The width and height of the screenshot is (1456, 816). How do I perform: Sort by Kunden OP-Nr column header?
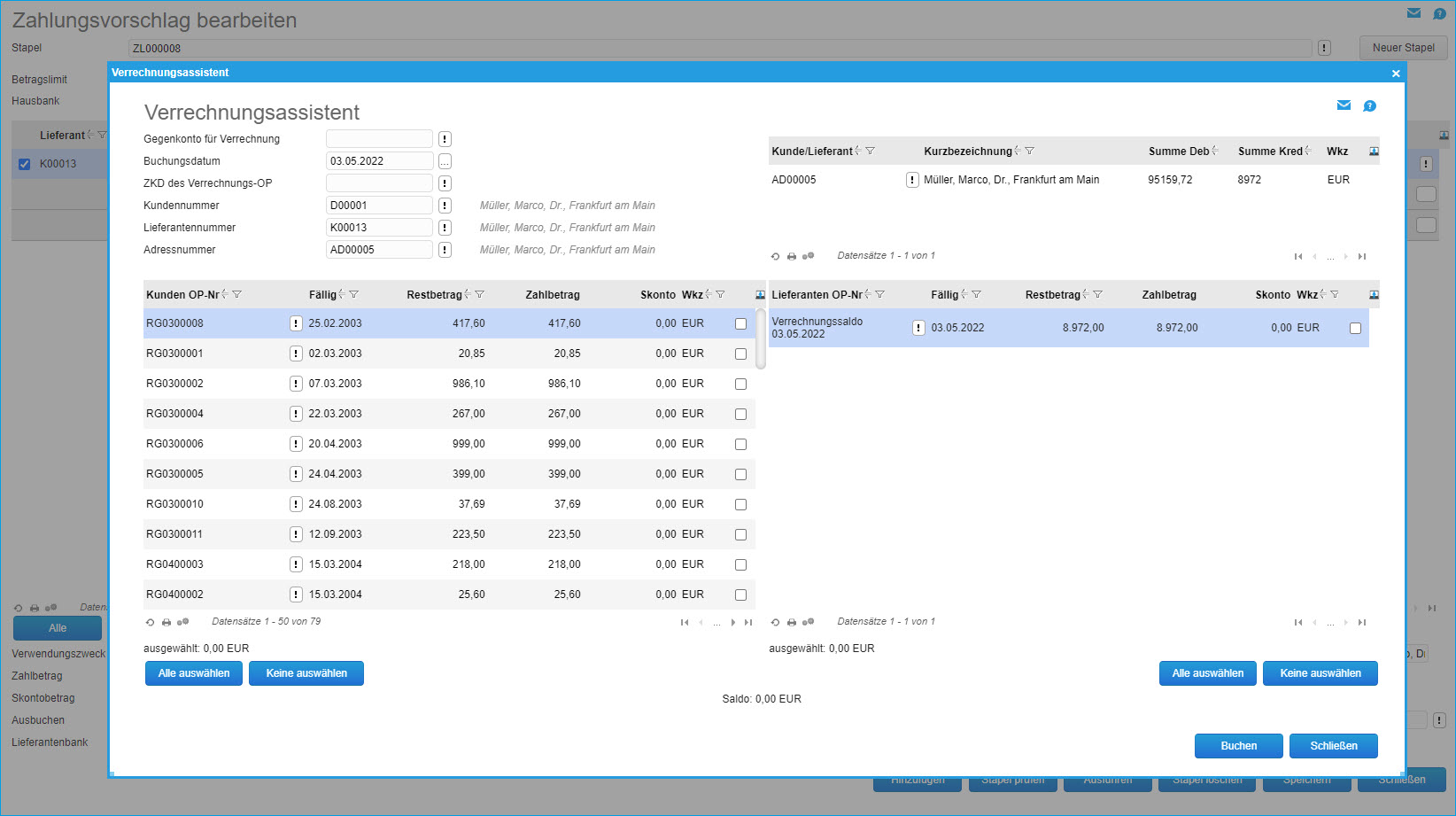tap(182, 295)
